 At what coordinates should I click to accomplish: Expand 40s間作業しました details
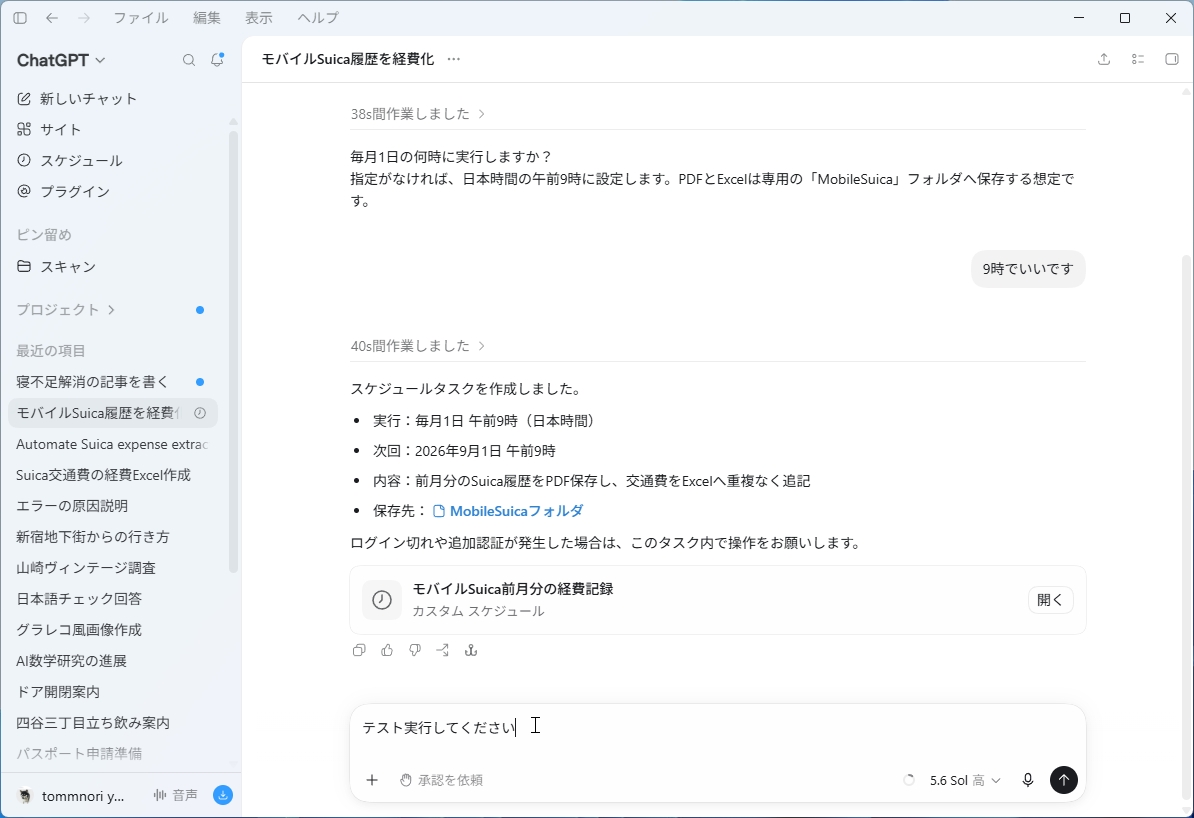click(417, 346)
